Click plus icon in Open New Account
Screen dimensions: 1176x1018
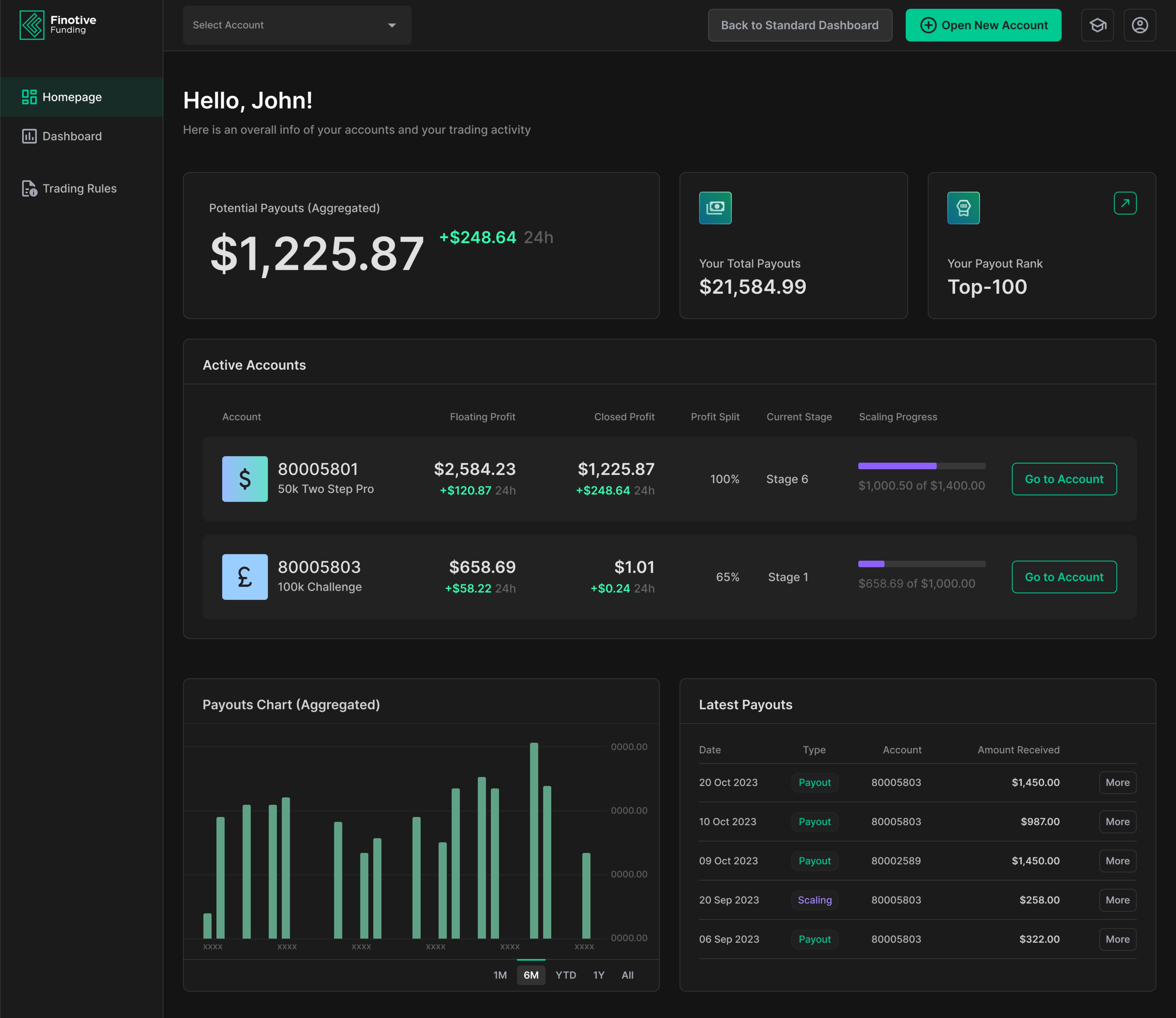pos(928,25)
